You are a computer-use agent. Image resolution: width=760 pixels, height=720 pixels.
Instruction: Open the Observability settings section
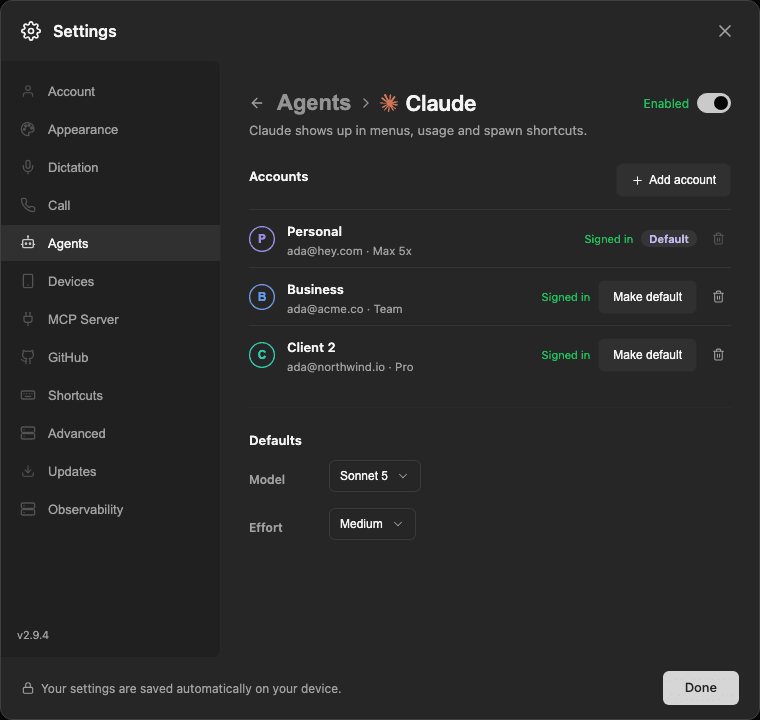111,509
